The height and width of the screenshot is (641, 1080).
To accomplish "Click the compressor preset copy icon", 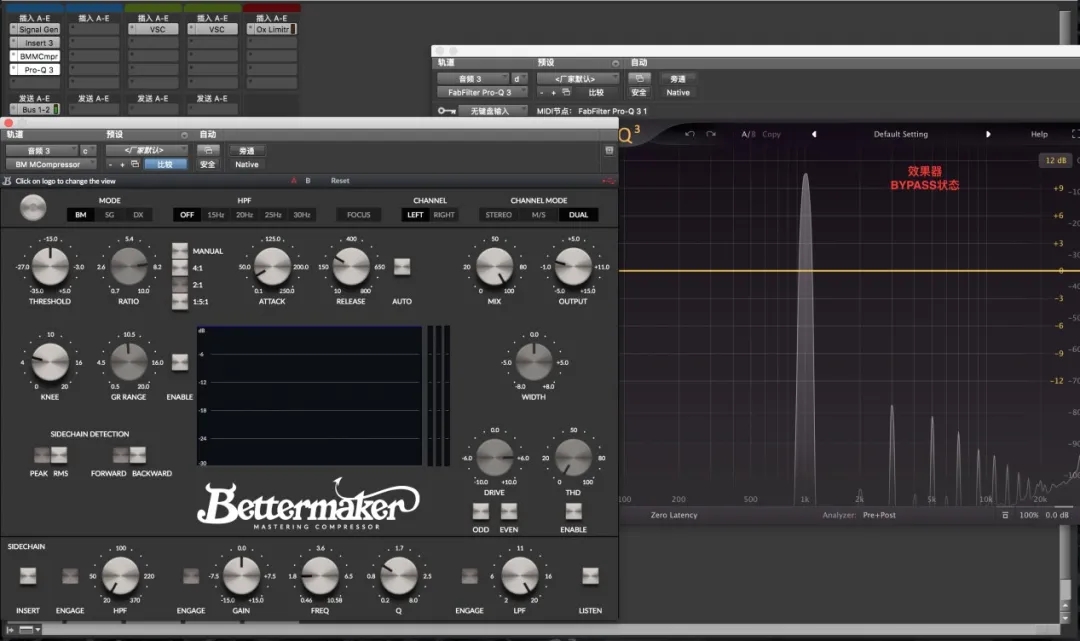I will (135, 164).
